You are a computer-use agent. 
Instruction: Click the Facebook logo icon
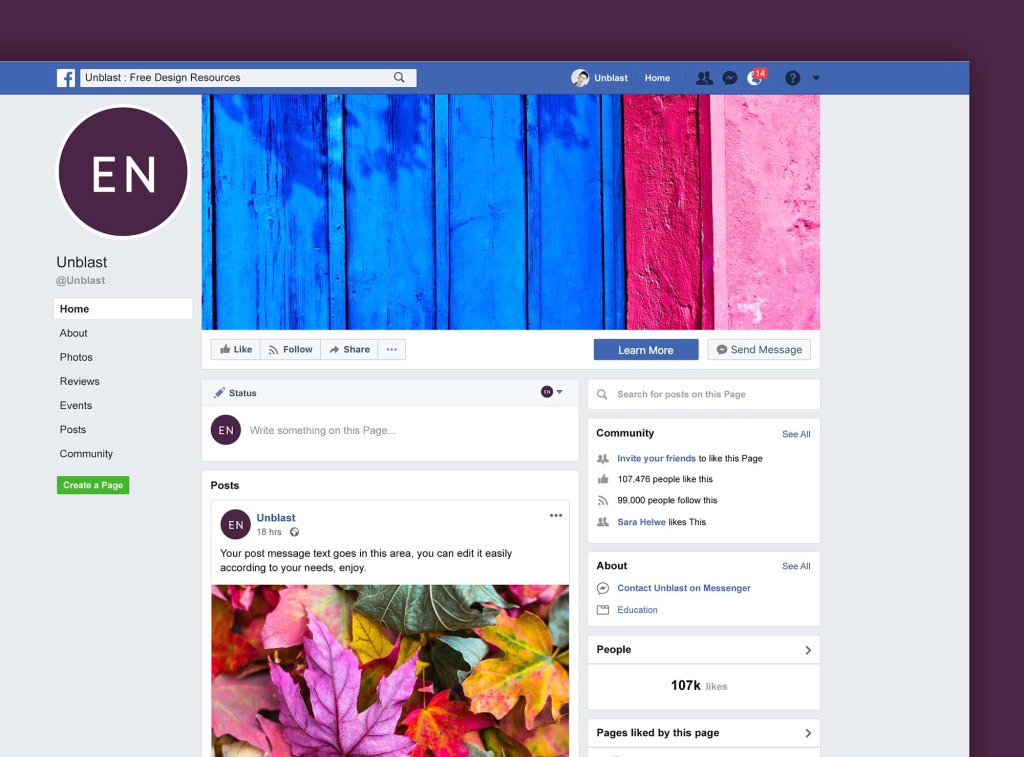click(x=66, y=78)
